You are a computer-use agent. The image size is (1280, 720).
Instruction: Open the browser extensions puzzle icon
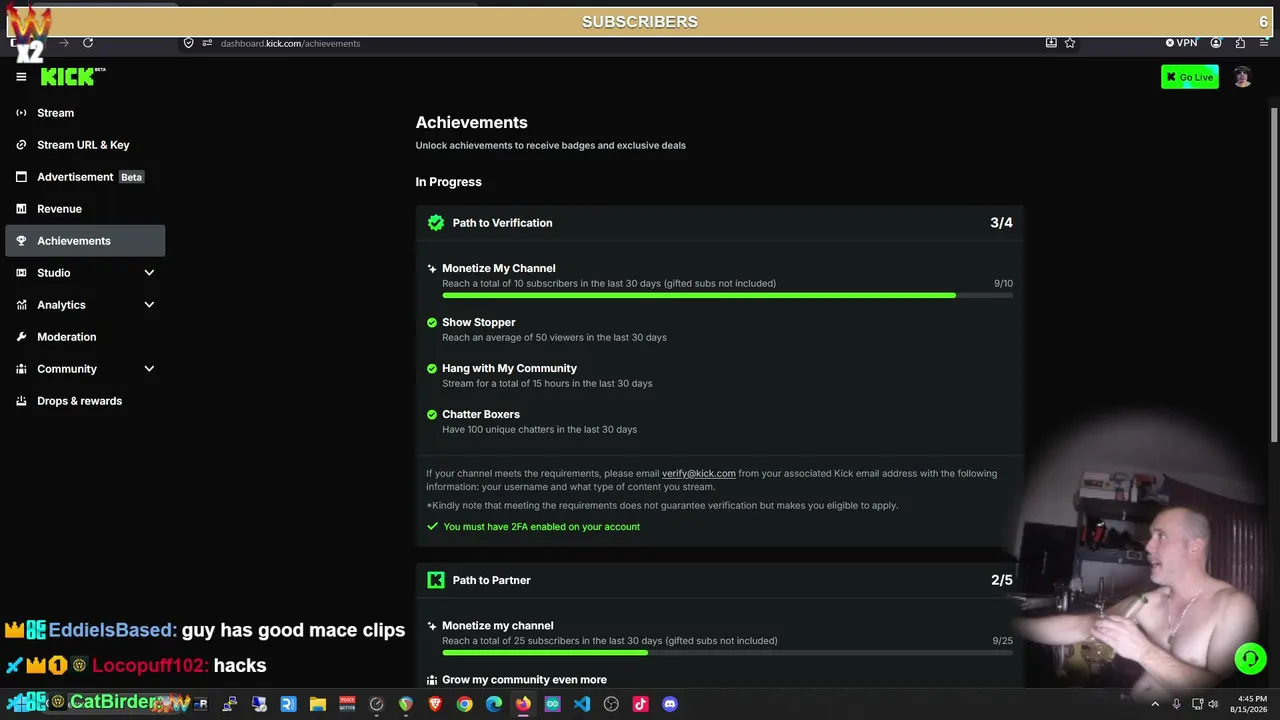point(1240,43)
